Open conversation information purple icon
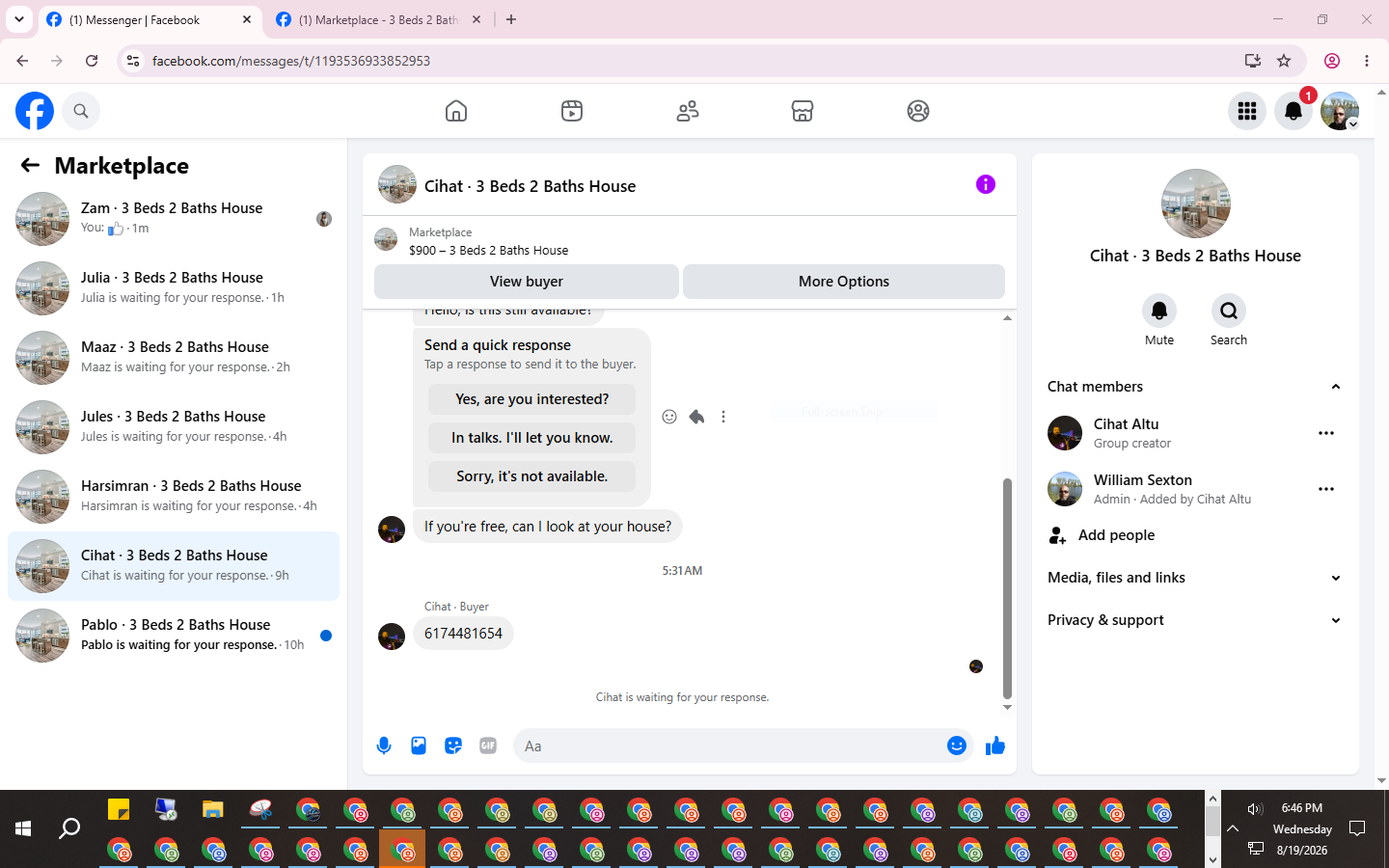Viewport: 1389px width, 868px height. (986, 184)
